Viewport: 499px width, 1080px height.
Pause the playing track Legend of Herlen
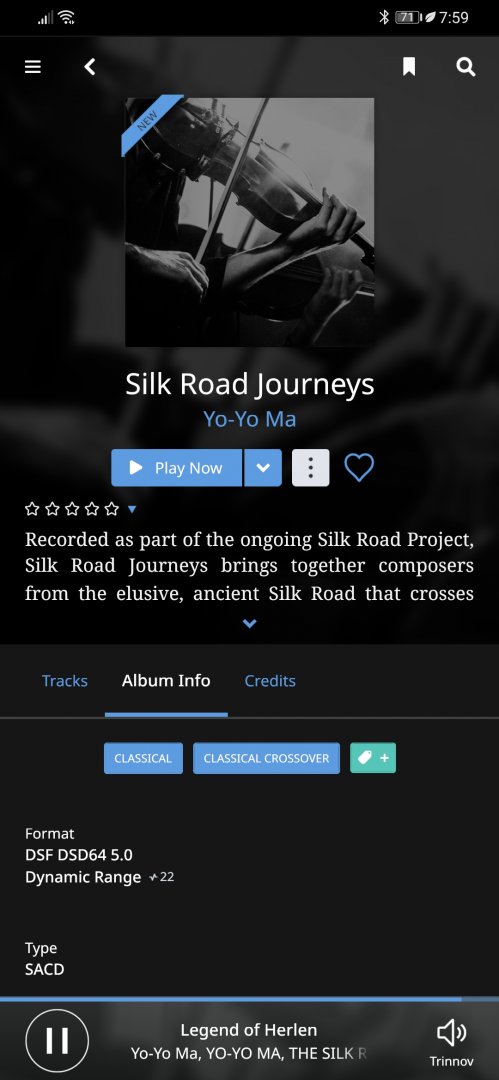(x=57, y=1041)
